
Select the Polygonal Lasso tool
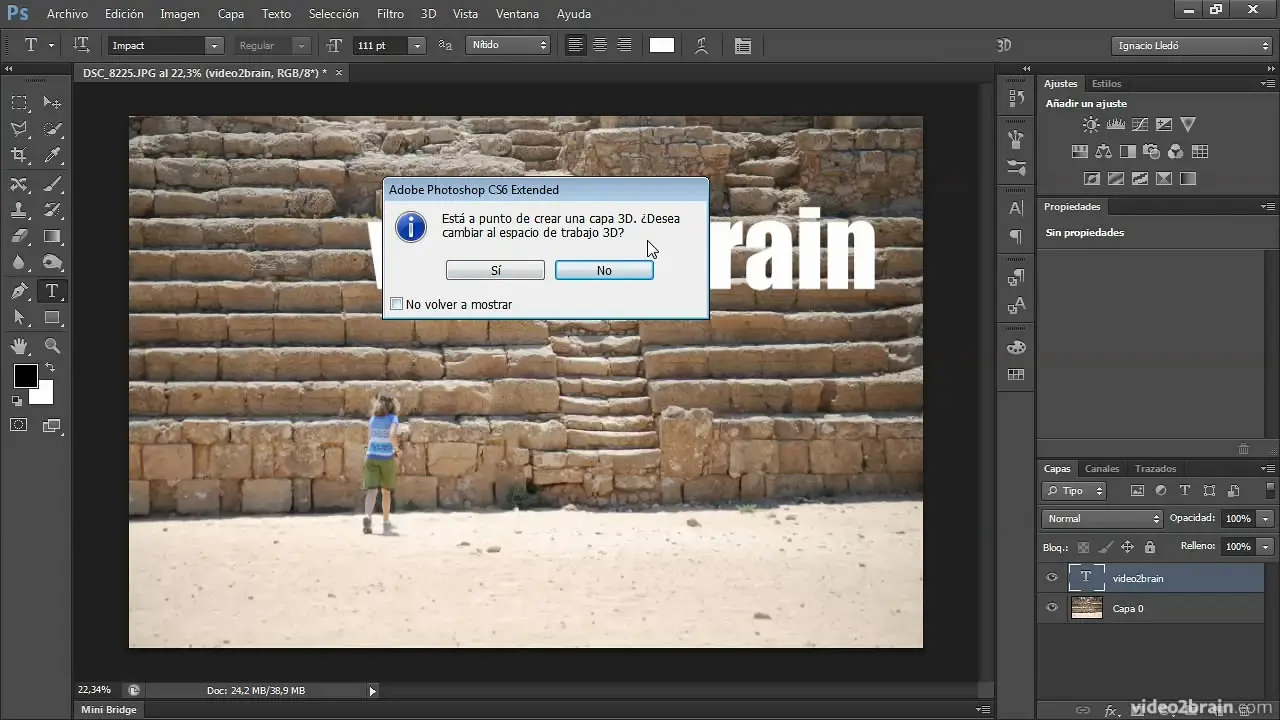click(x=19, y=128)
